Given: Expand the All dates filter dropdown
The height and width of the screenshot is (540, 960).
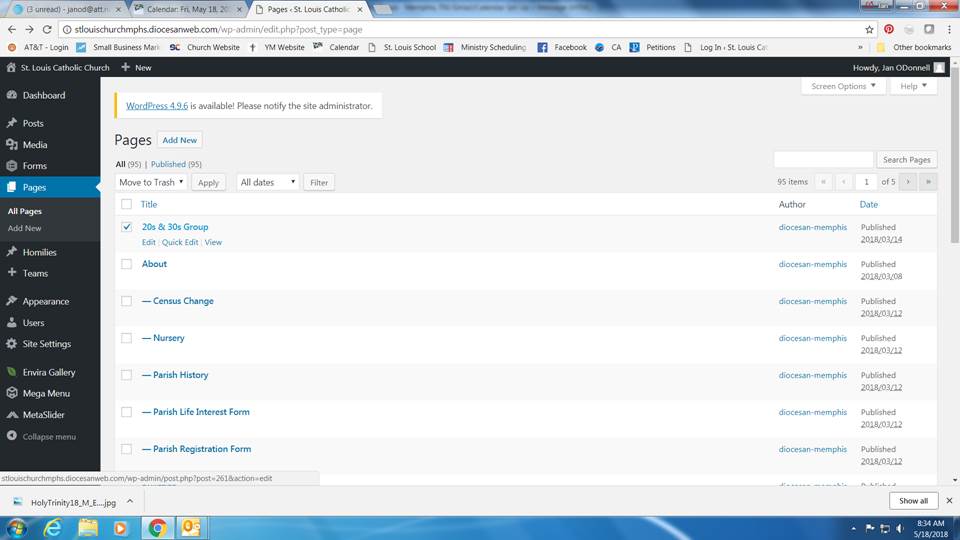Looking at the screenshot, I should coord(268,182).
